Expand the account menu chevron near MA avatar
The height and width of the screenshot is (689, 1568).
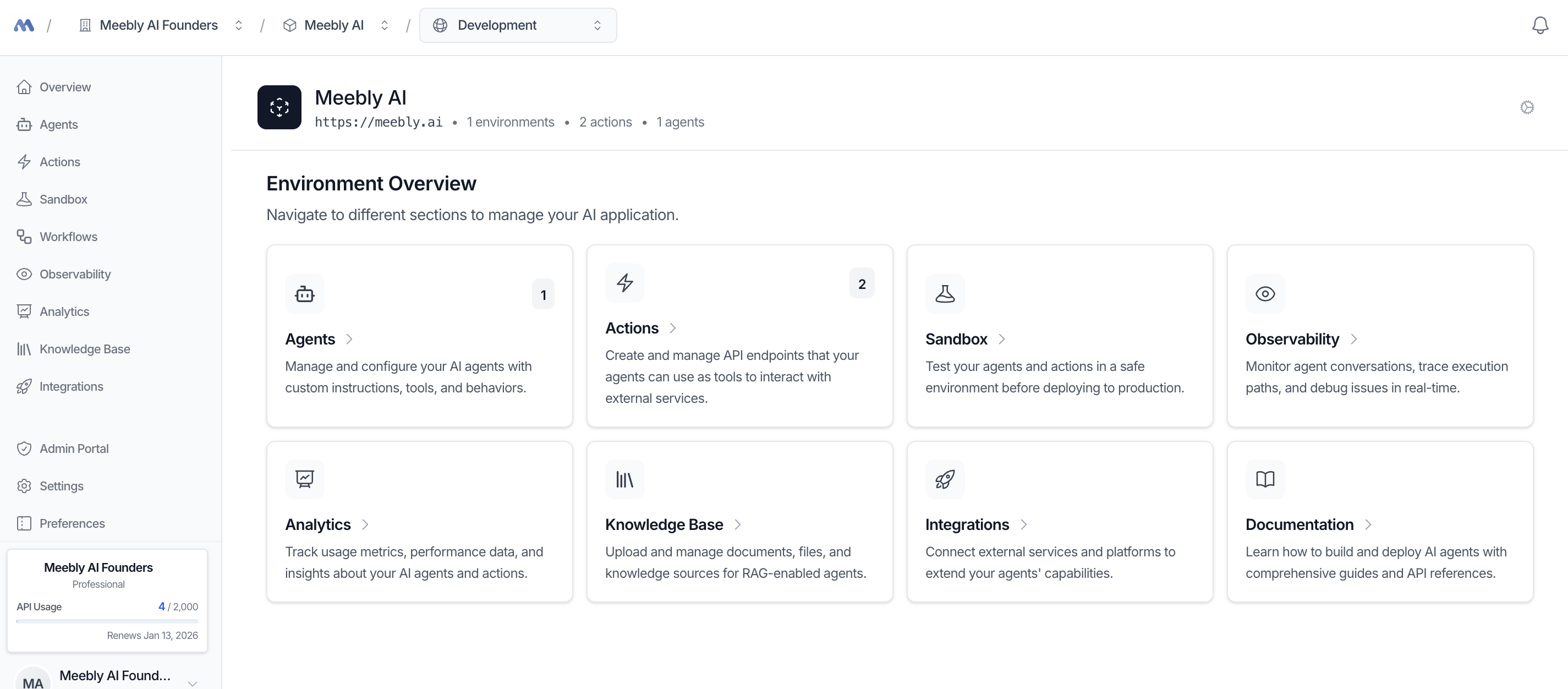coord(194,683)
